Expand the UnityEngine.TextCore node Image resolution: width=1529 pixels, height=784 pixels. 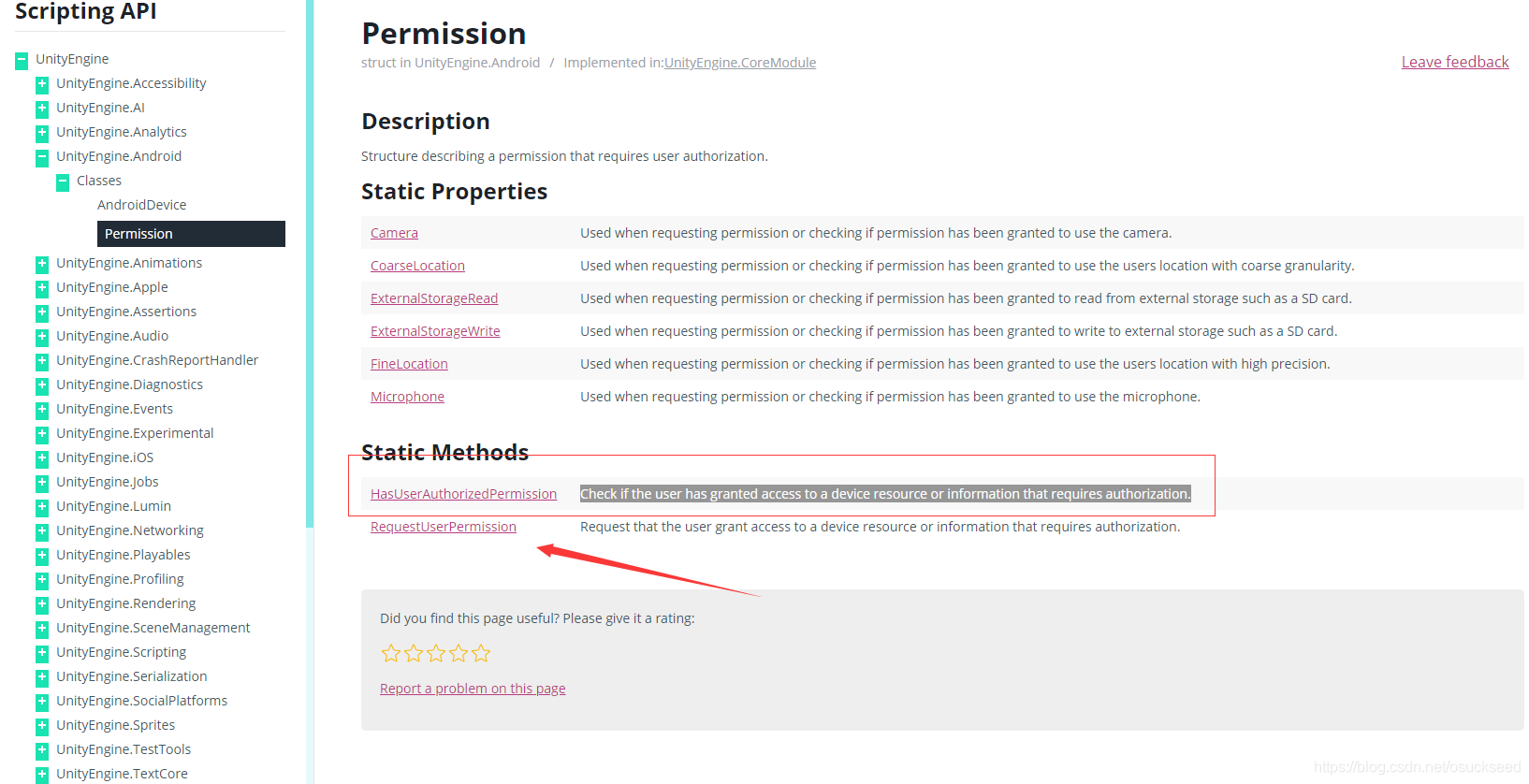(42, 775)
